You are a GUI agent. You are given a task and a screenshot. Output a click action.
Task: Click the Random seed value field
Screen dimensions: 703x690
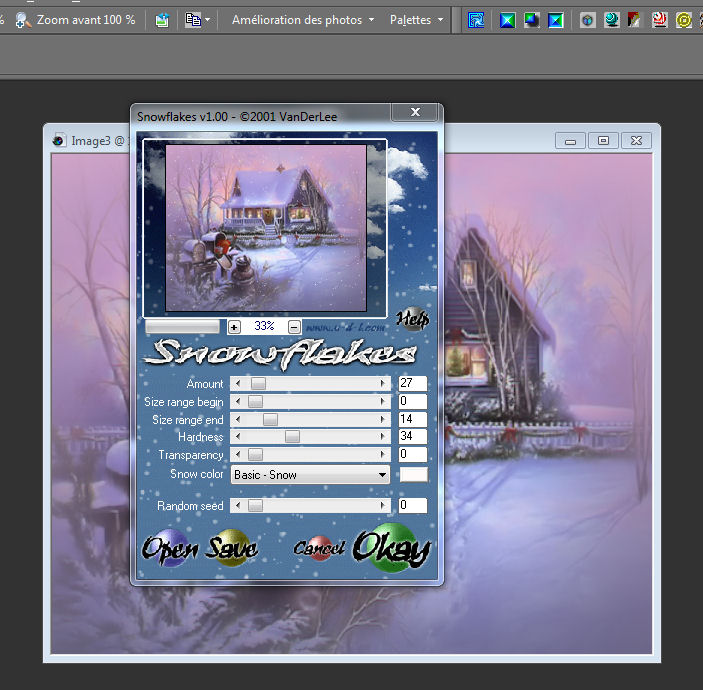tap(412, 505)
